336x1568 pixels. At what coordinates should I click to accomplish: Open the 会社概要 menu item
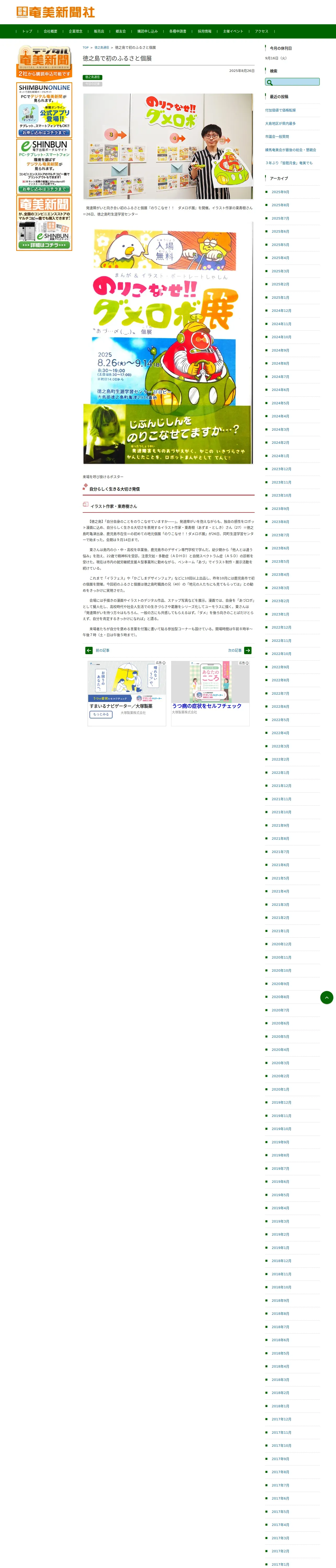pyautogui.click(x=50, y=31)
